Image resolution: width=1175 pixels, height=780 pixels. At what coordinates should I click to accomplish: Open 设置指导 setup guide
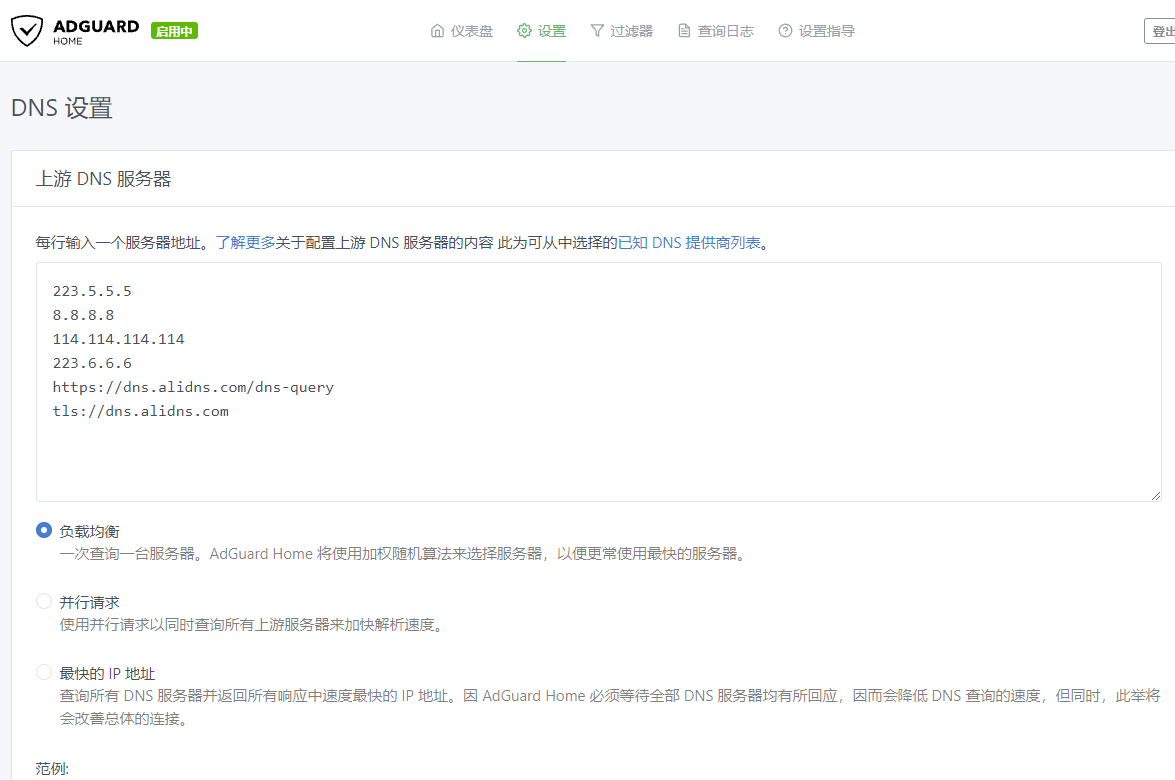coord(817,31)
